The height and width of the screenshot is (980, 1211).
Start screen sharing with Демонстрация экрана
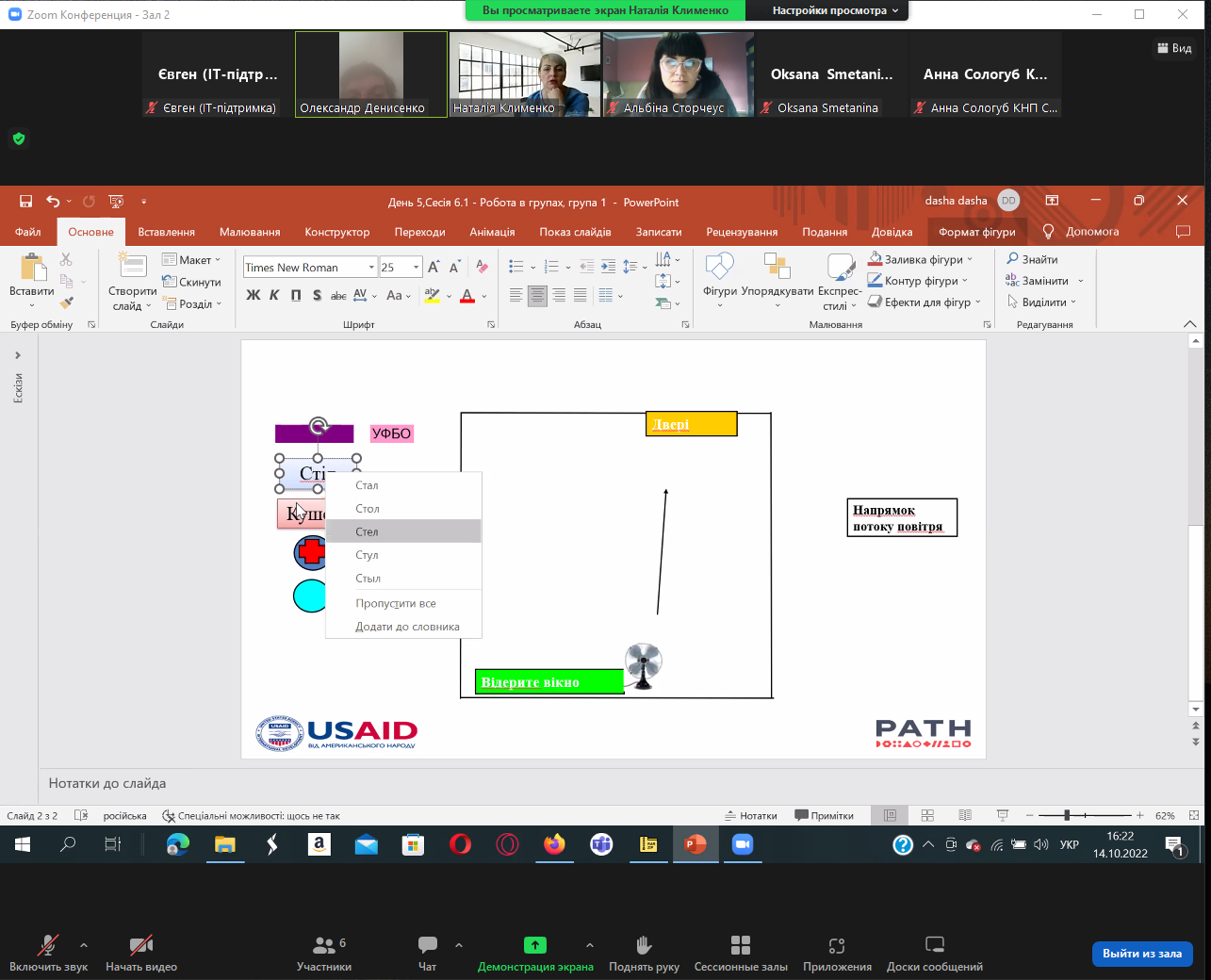534,952
